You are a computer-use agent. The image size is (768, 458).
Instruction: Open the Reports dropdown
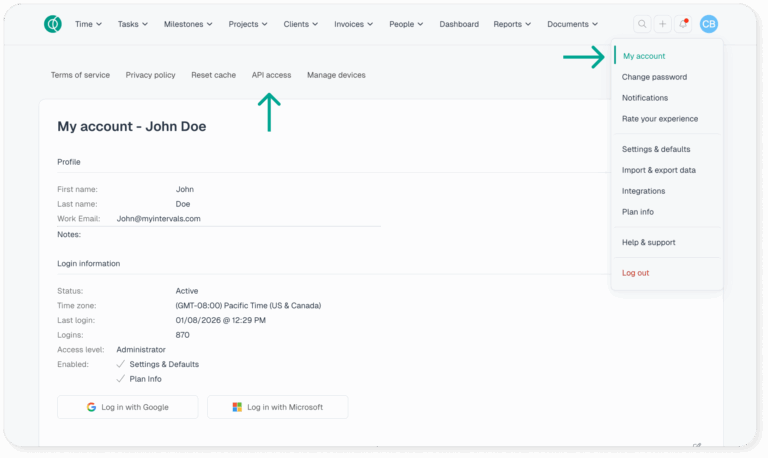512,24
